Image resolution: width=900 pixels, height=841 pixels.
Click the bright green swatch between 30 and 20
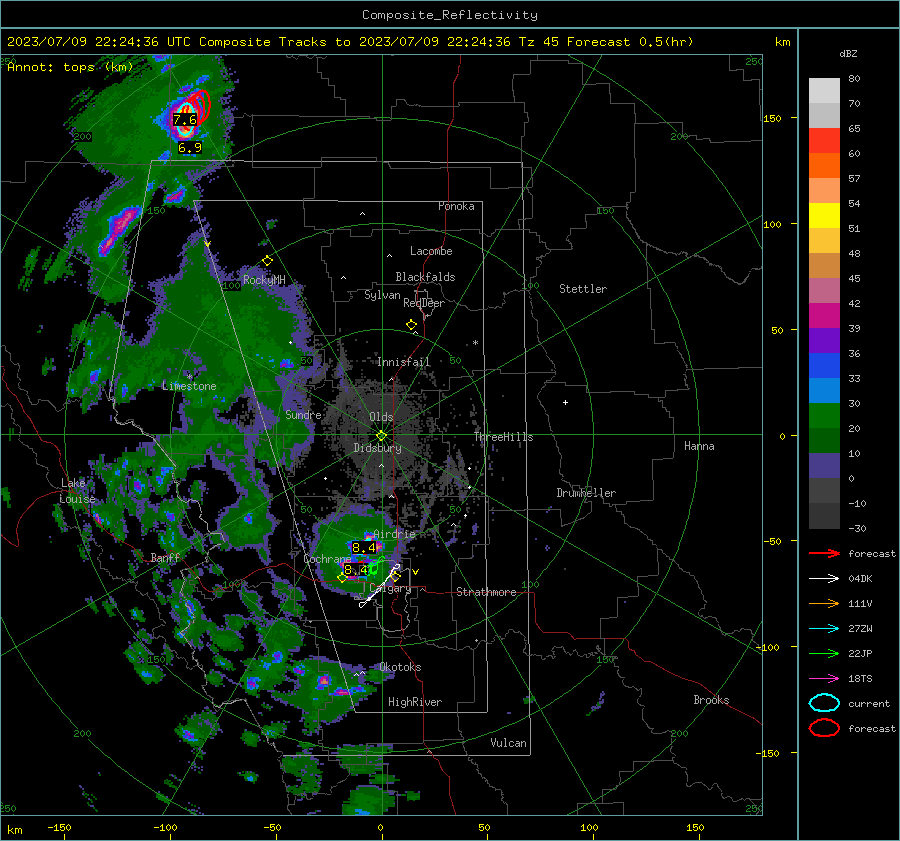click(x=824, y=415)
